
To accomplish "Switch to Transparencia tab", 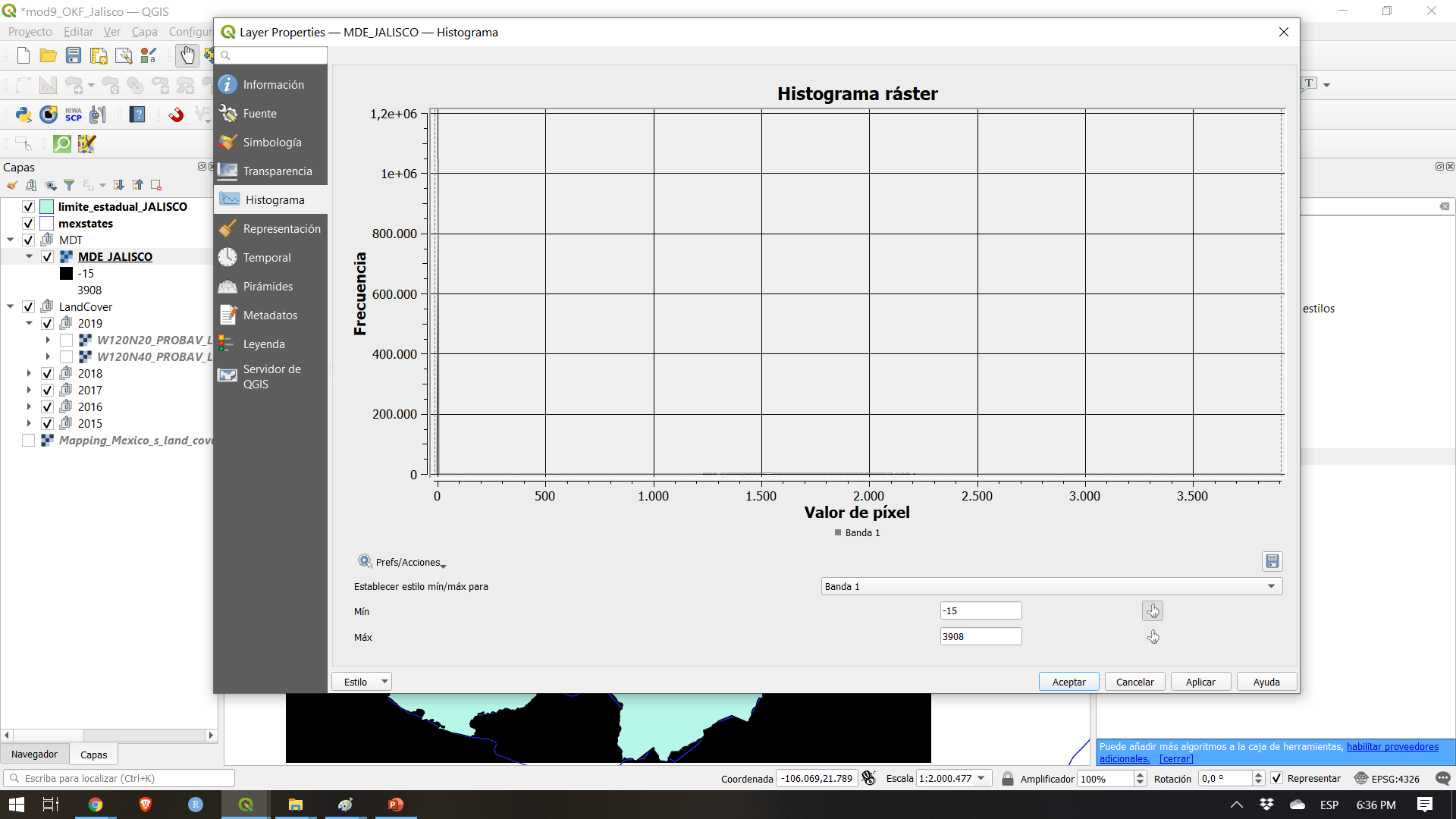I will (x=271, y=171).
